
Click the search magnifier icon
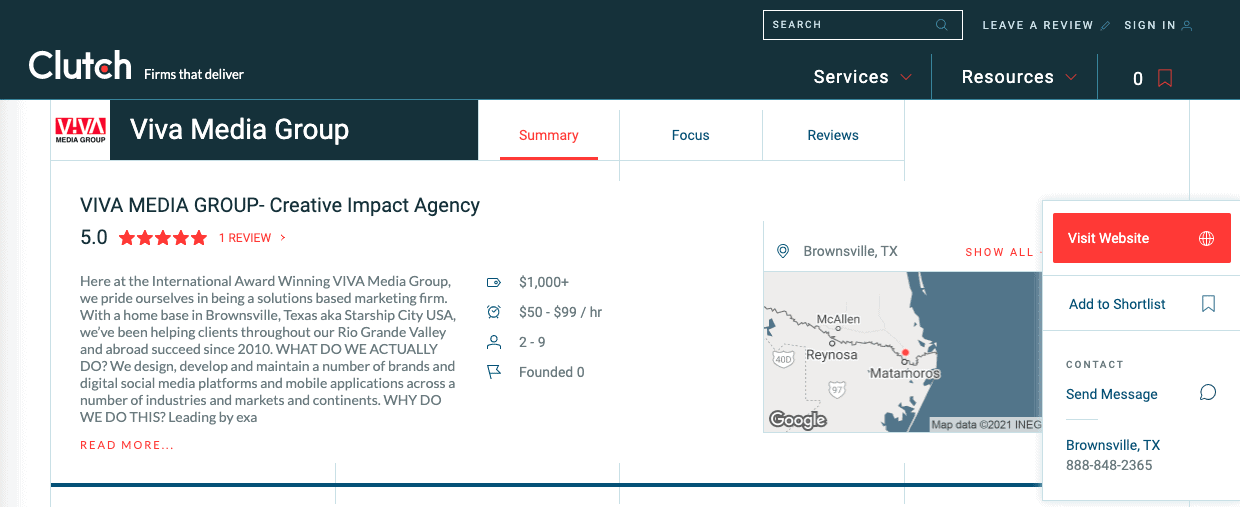[942, 25]
